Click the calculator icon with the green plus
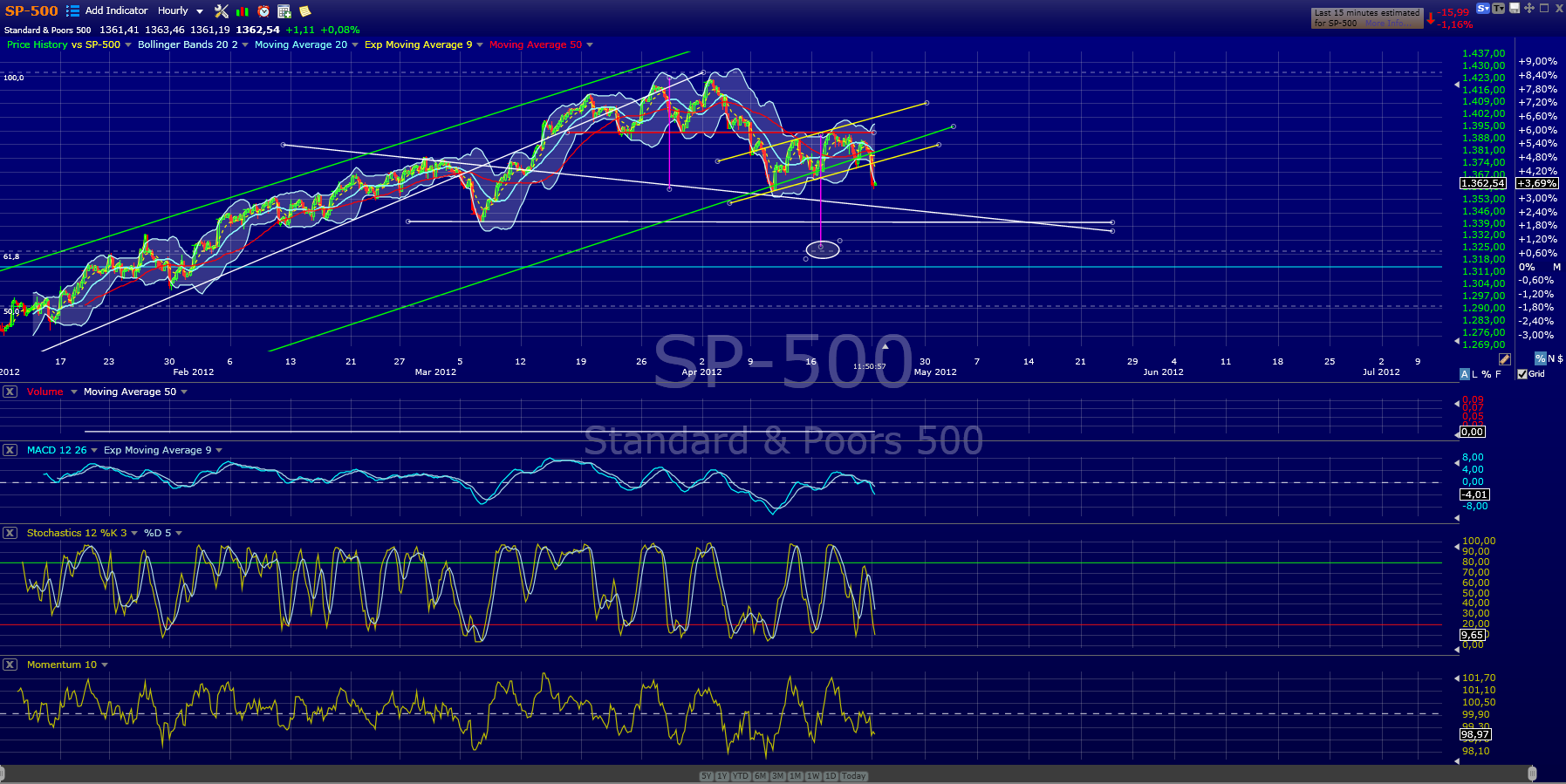 point(284,11)
